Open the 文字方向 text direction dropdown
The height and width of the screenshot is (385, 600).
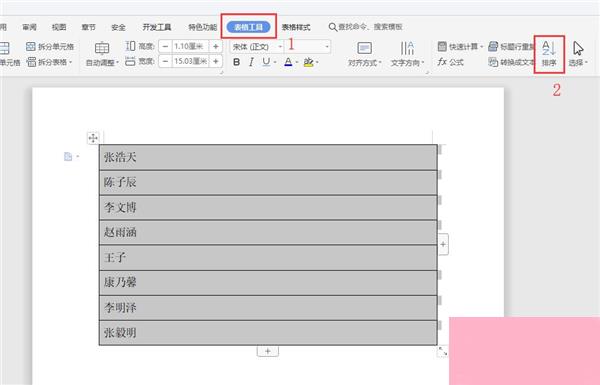408,54
